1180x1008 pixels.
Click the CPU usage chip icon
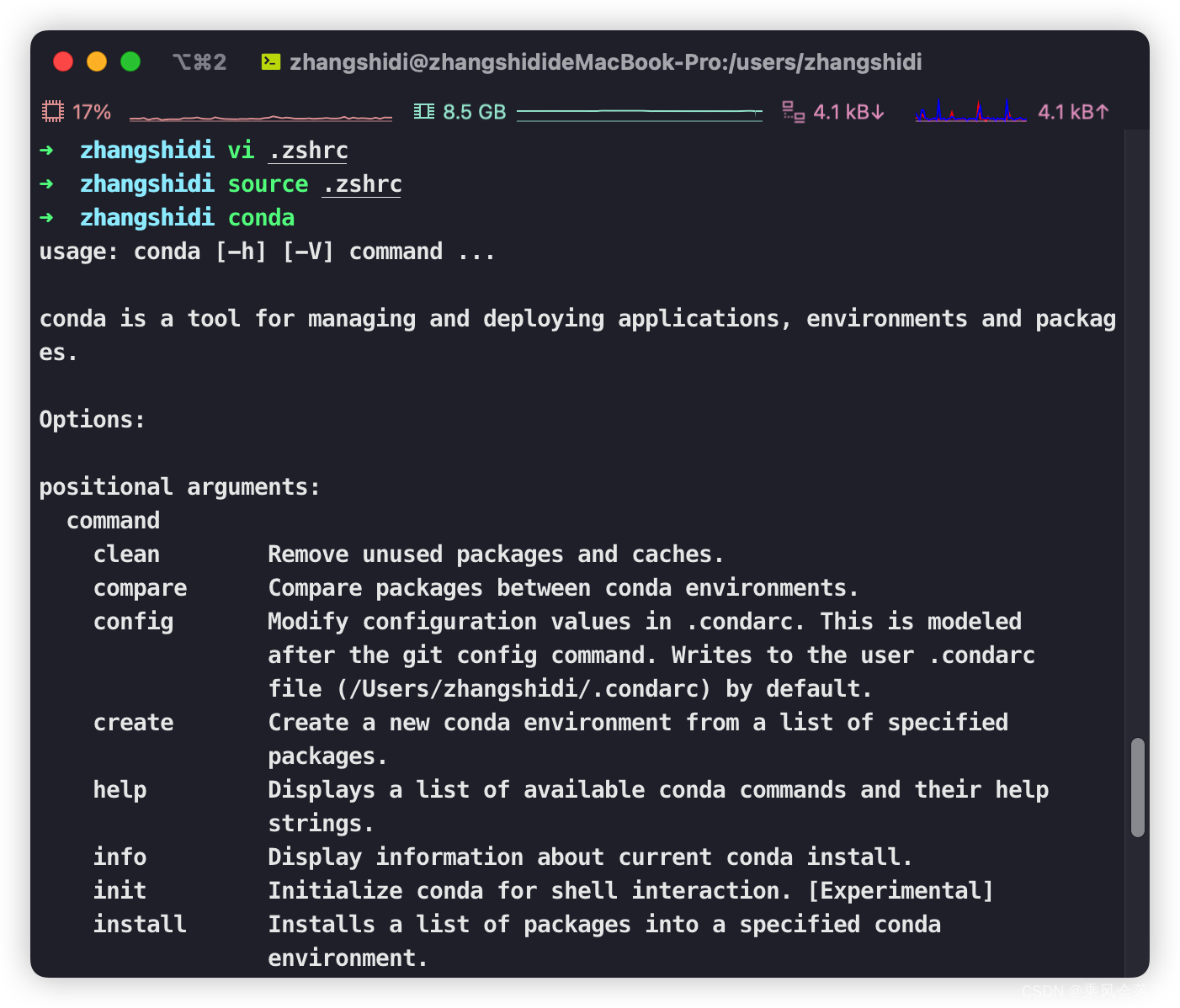pos(53,112)
